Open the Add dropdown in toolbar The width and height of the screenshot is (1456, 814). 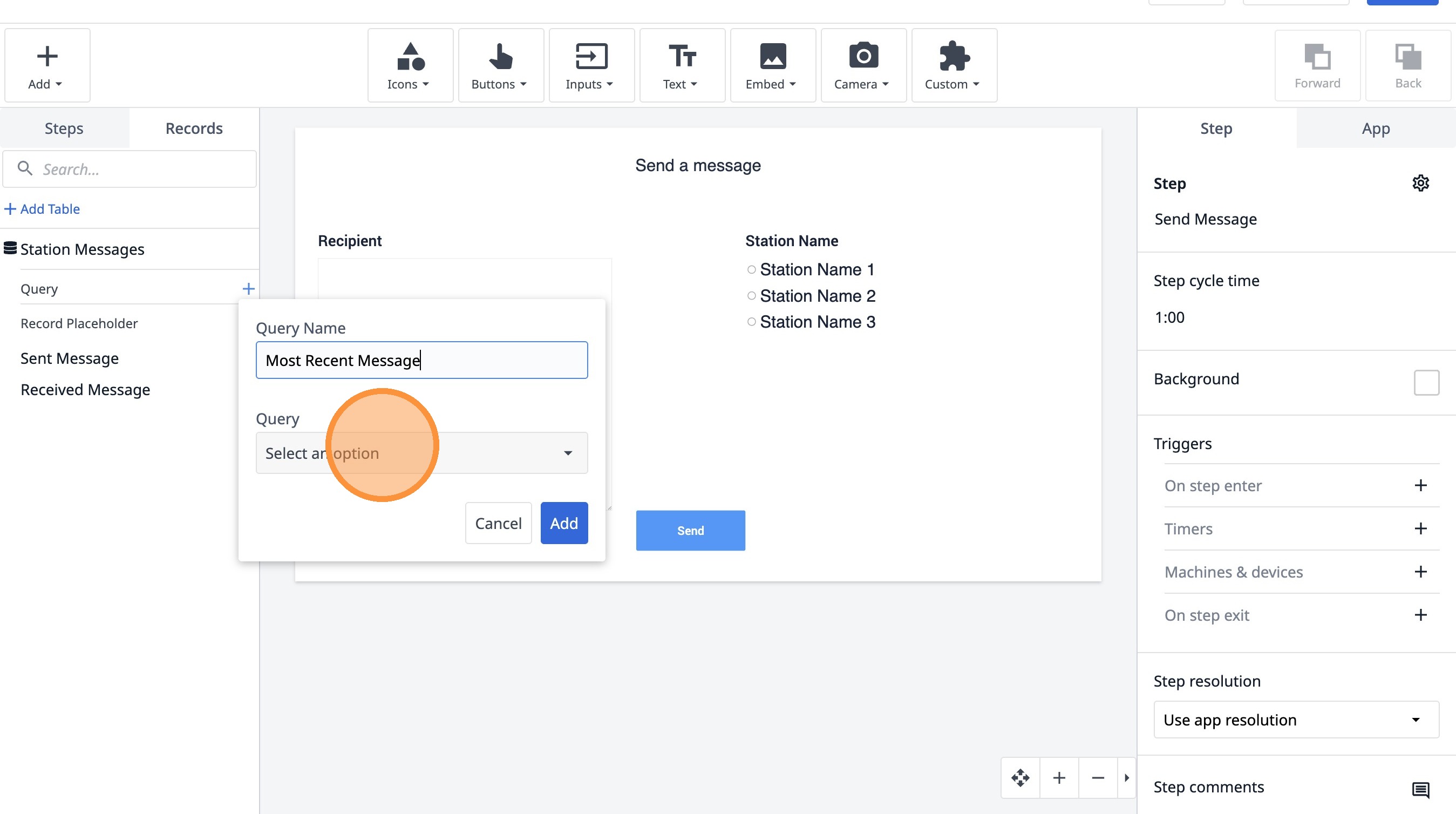click(x=46, y=65)
